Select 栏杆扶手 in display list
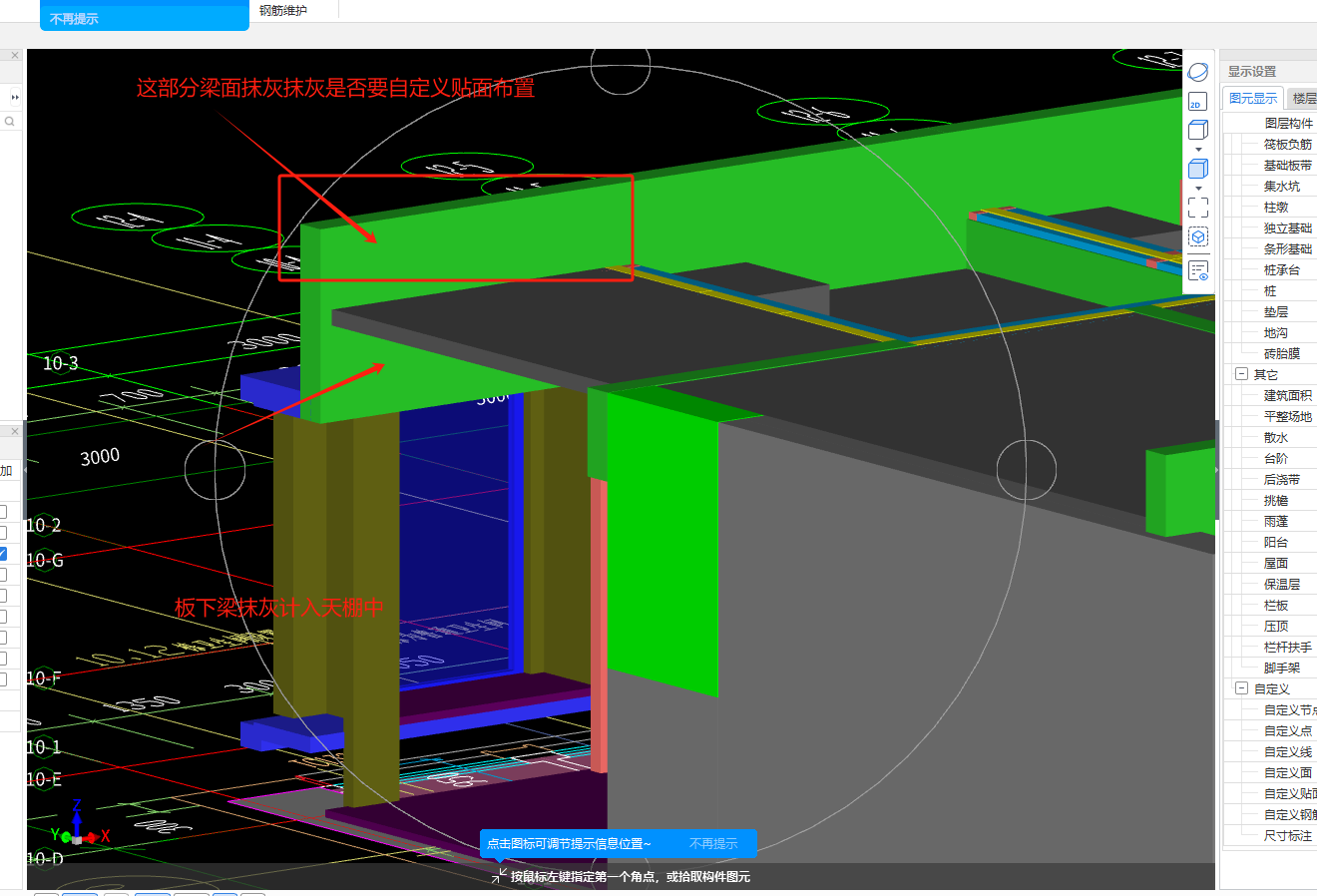 (x=1288, y=647)
